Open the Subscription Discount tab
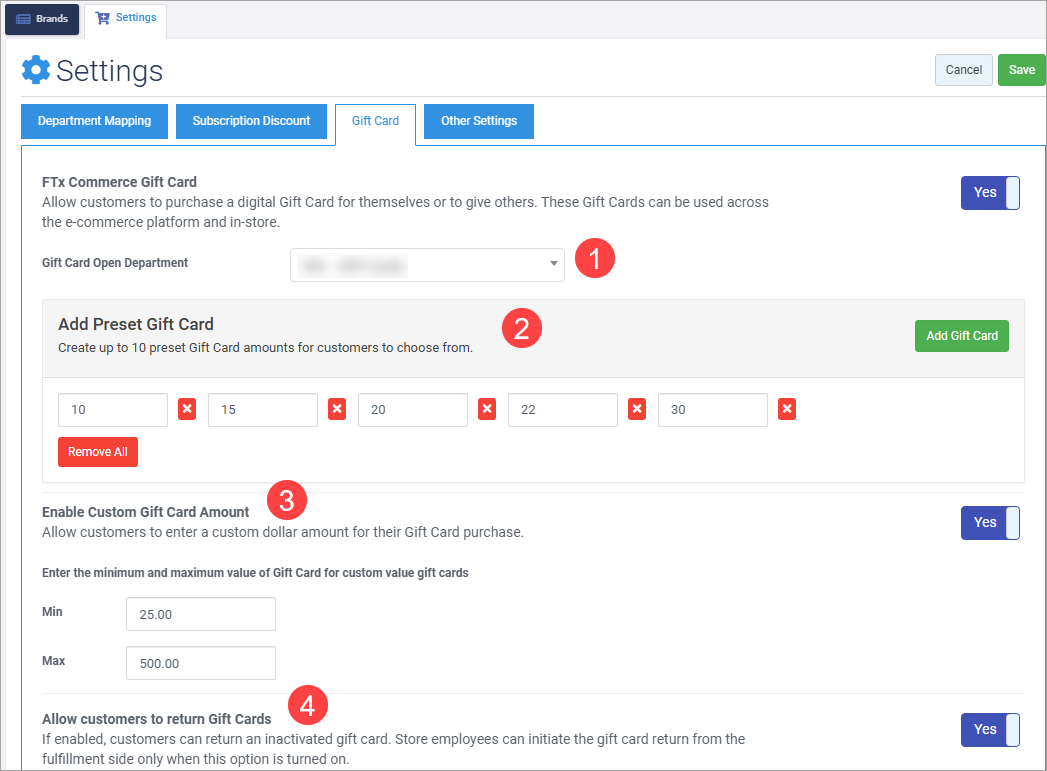Image resolution: width=1047 pixels, height=771 pixels. click(251, 121)
